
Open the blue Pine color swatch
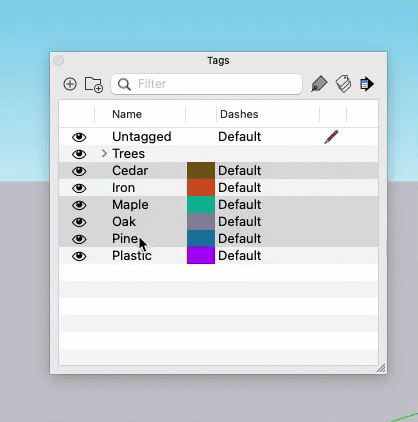tap(201, 239)
